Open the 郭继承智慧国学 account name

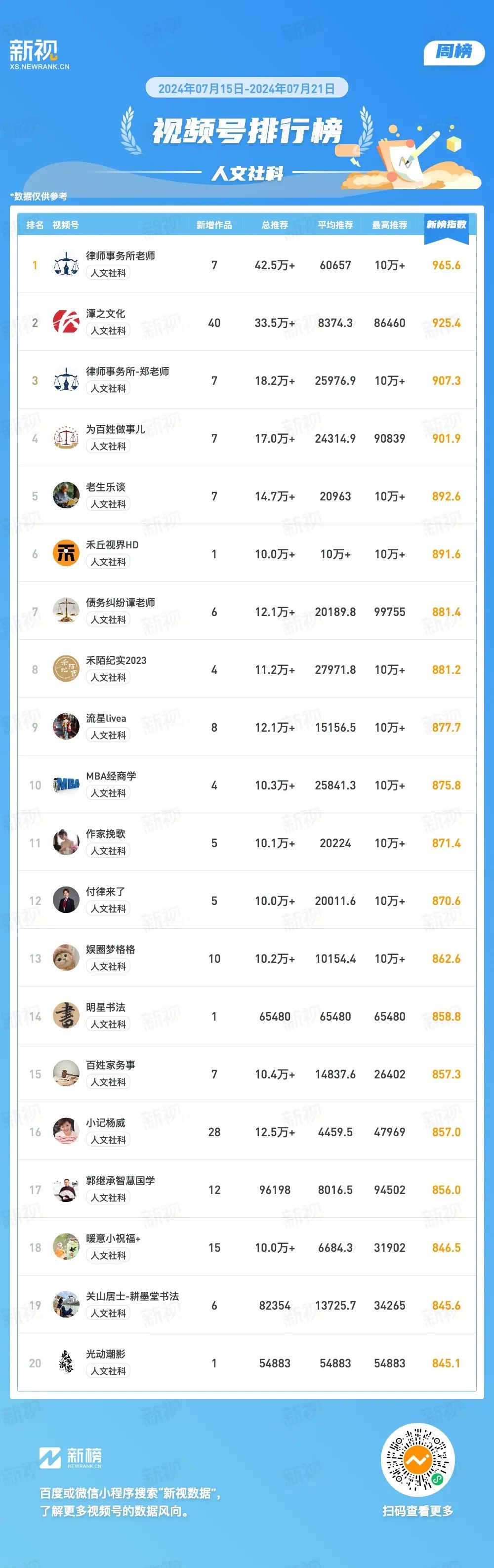(x=121, y=1180)
